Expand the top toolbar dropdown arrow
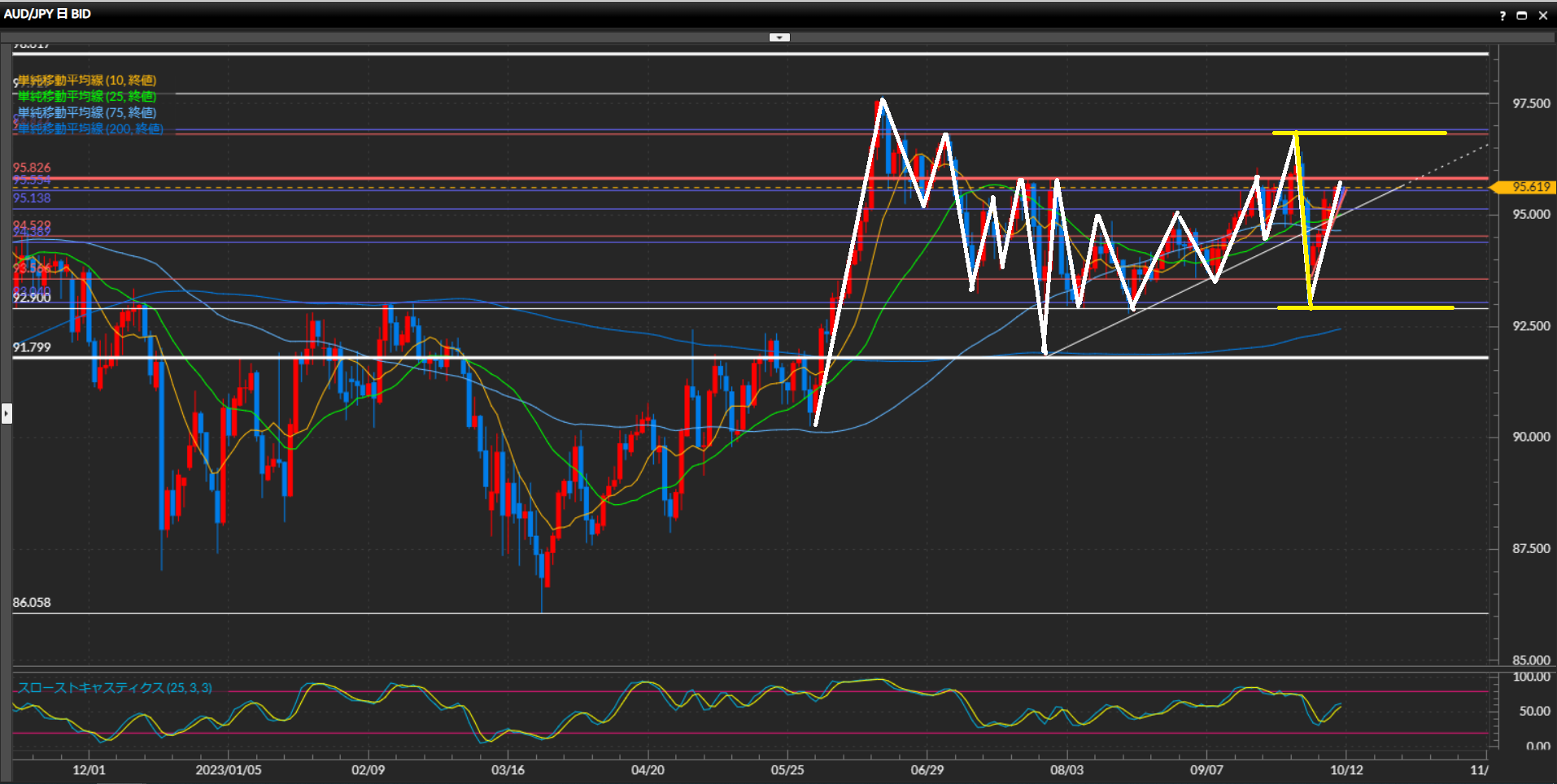Screen dimensions: 1557x784 [779, 37]
